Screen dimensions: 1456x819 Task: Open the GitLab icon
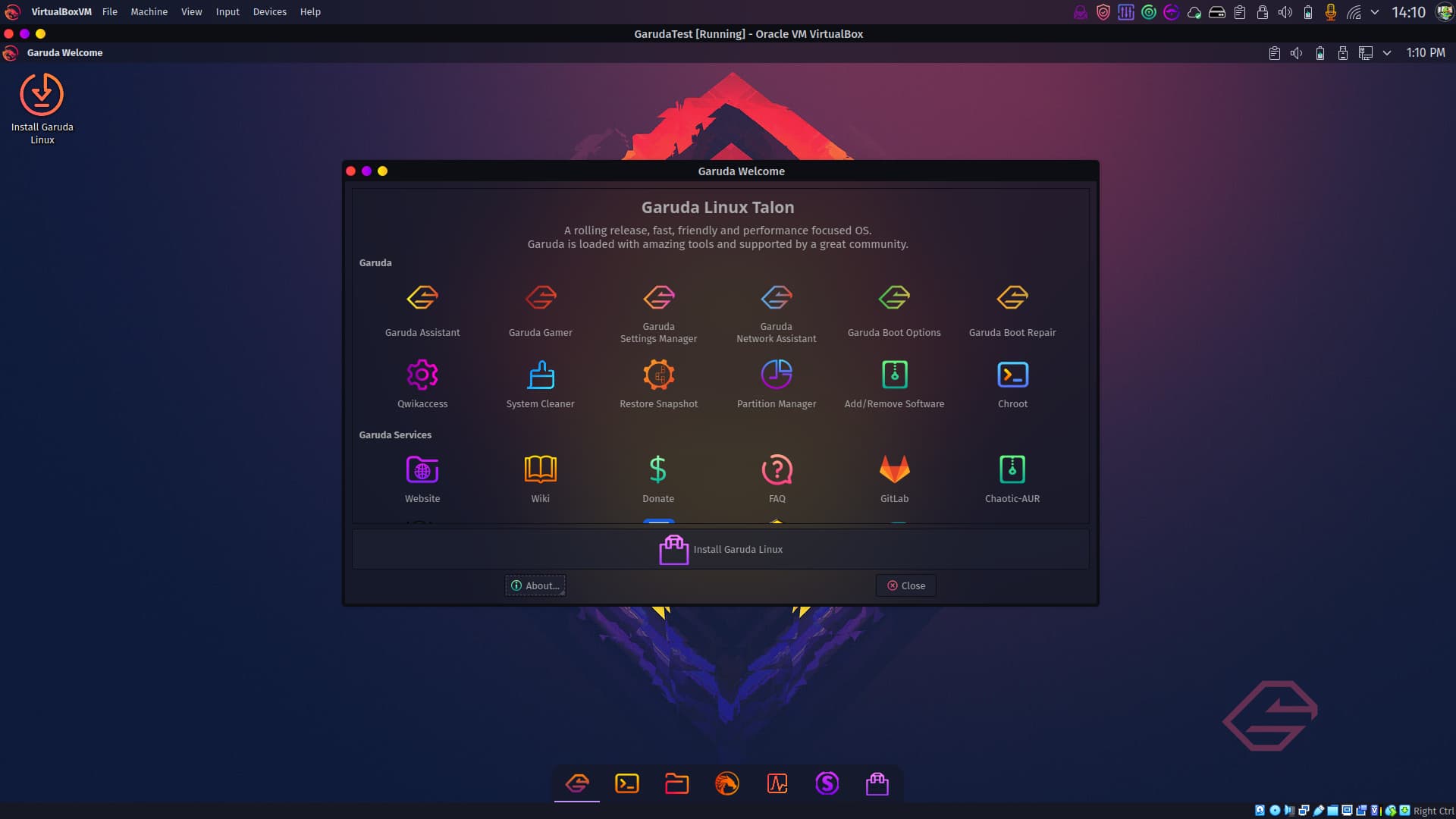894,470
